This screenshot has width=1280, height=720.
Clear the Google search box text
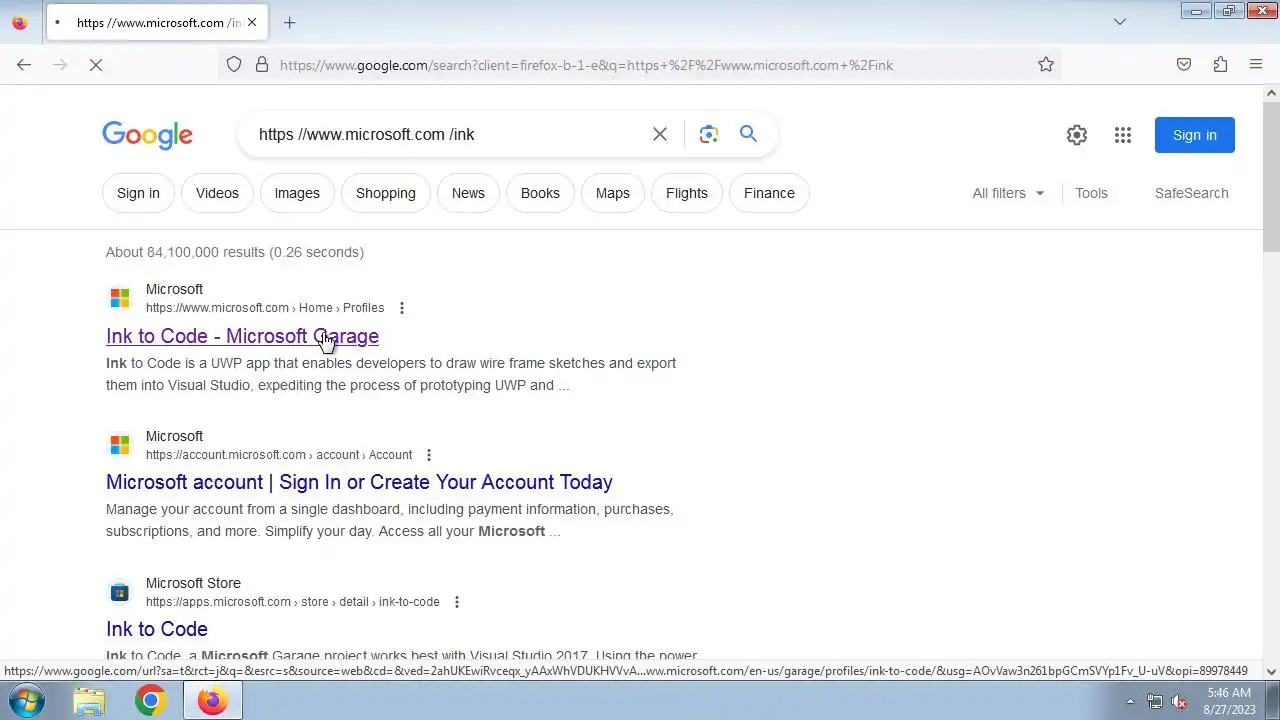660,134
